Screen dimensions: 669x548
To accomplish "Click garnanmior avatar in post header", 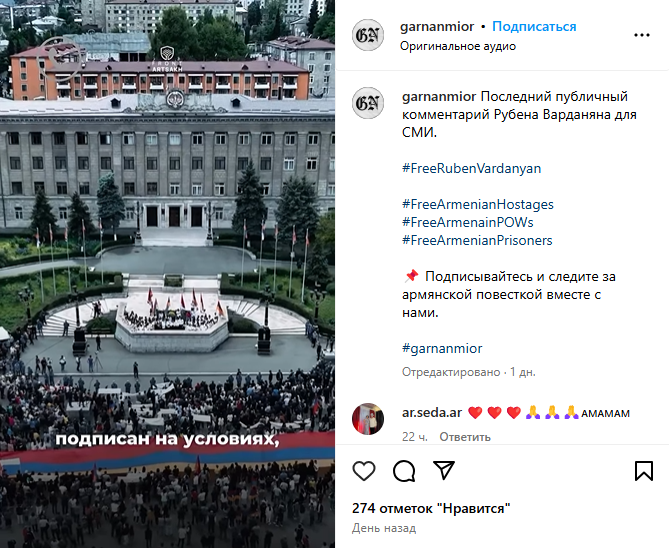I will (368, 35).
